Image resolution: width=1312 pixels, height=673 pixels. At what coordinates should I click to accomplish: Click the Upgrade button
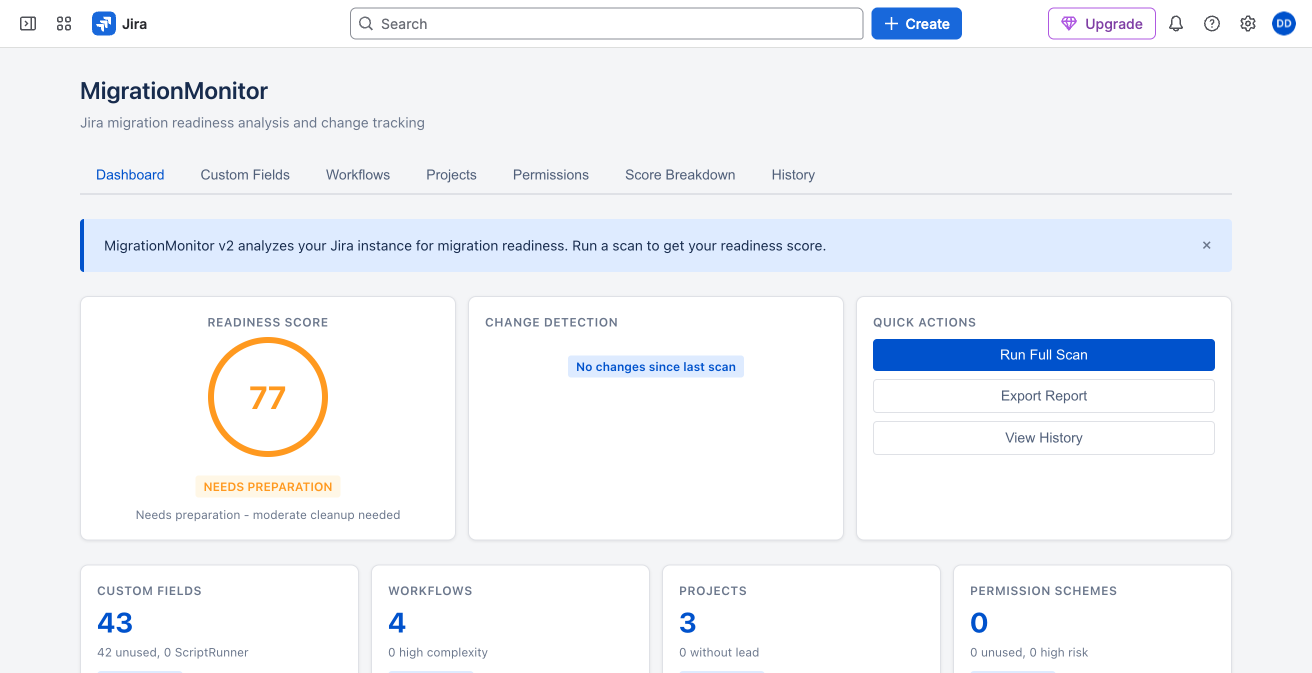(1101, 23)
